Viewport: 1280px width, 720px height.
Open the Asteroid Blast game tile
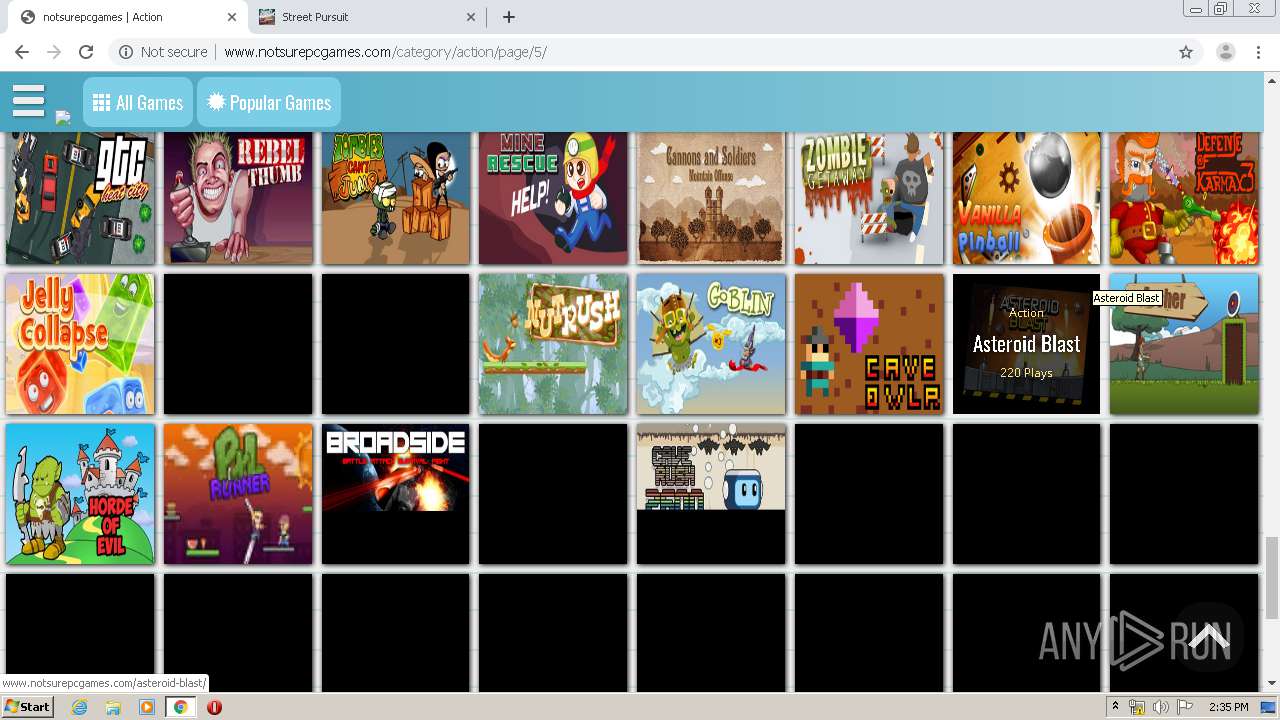pyautogui.click(x=1026, y=344)
